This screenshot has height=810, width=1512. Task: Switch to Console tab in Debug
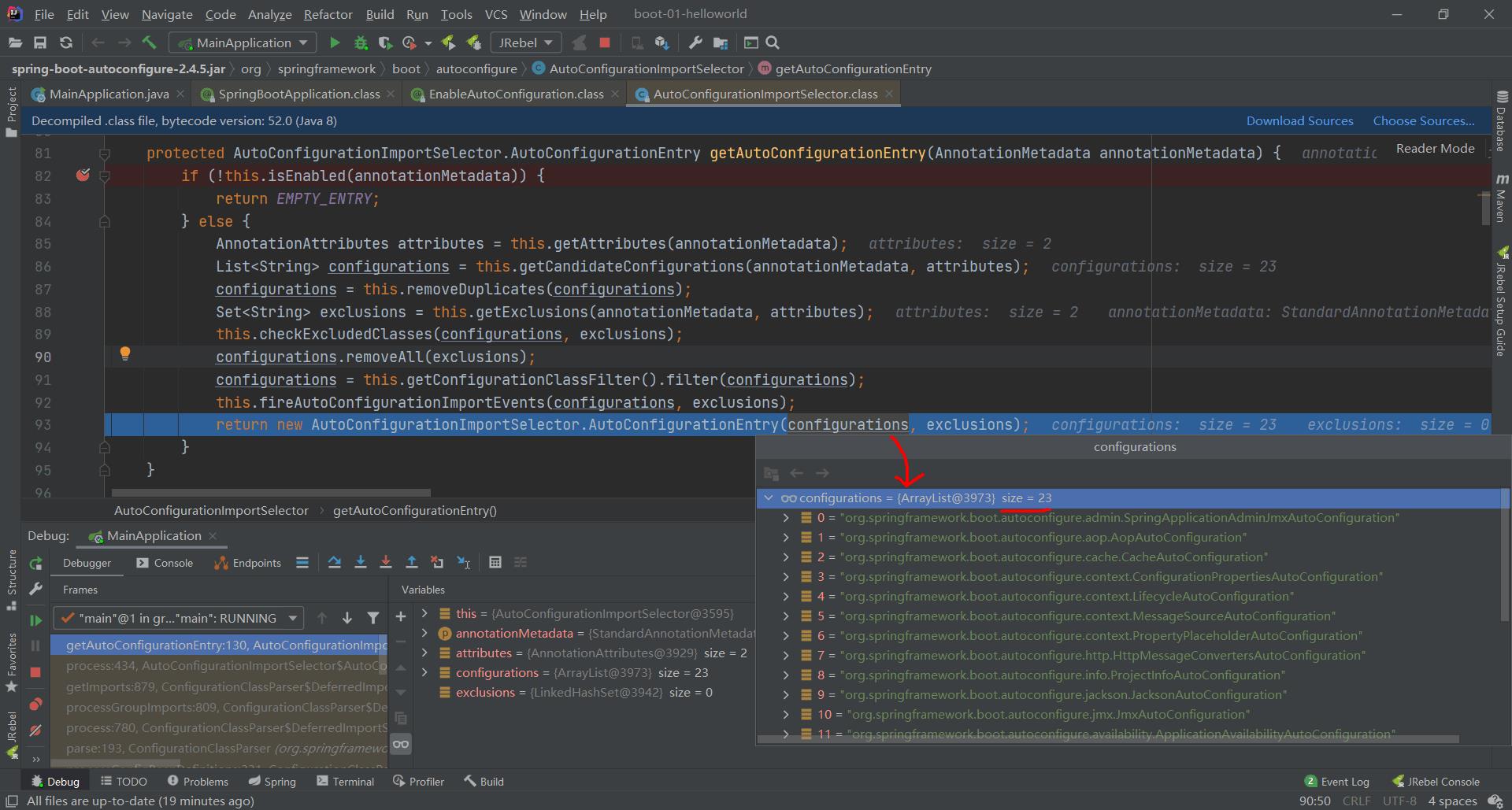pos(165,563)
